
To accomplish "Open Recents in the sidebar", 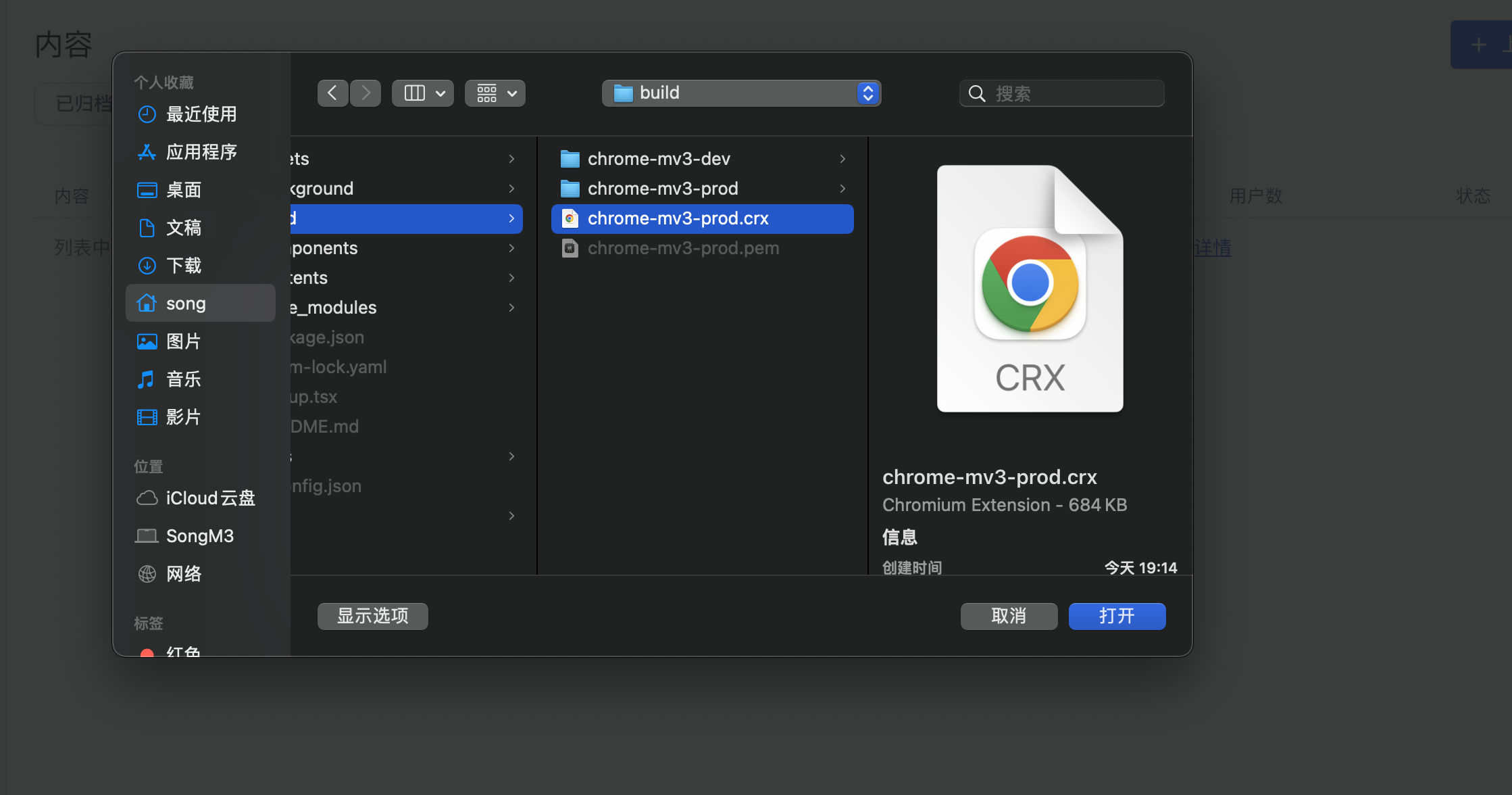I will [x=201, y=114].
